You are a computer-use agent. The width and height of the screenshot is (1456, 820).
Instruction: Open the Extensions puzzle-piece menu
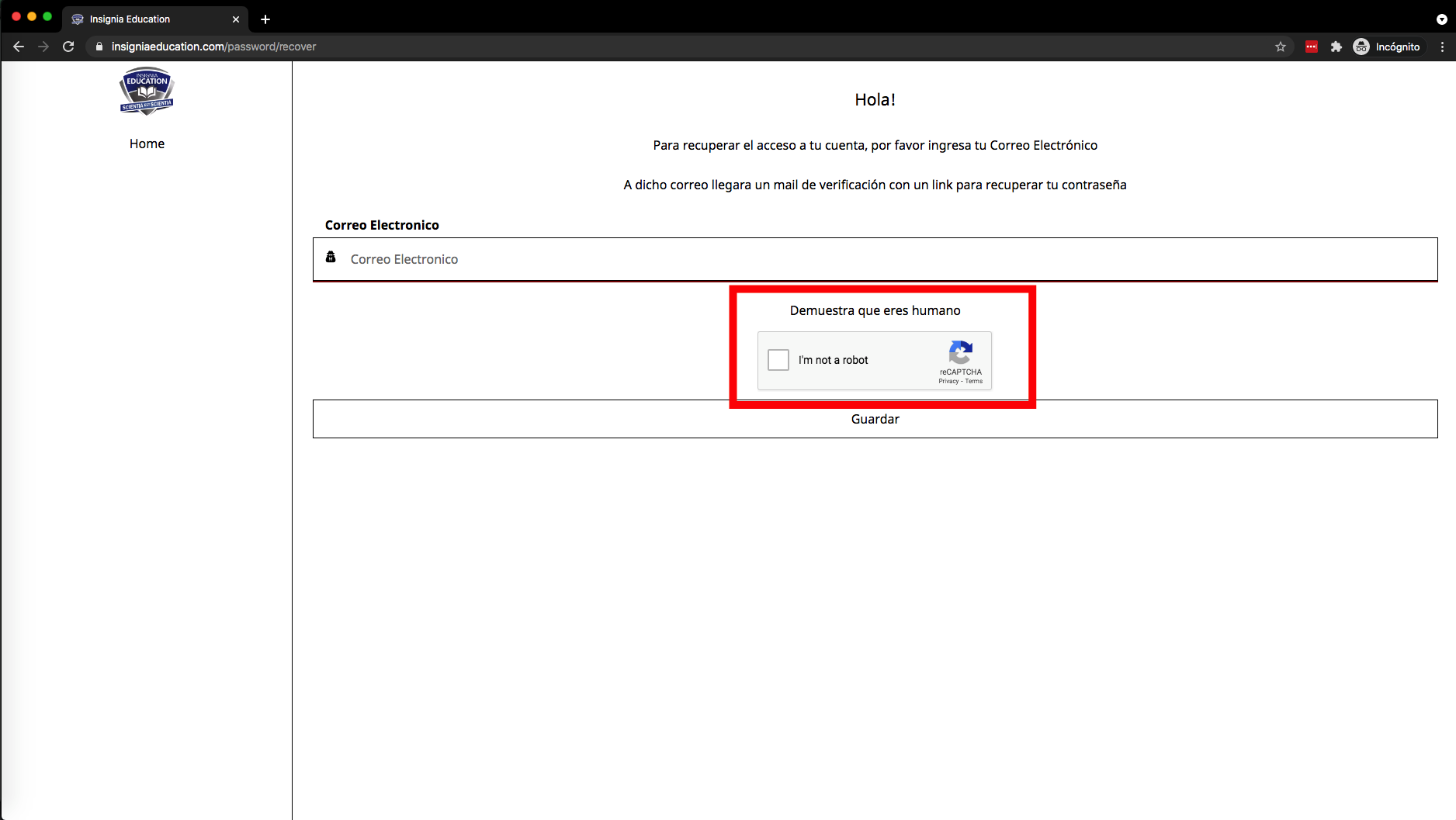coord(1336,47)
